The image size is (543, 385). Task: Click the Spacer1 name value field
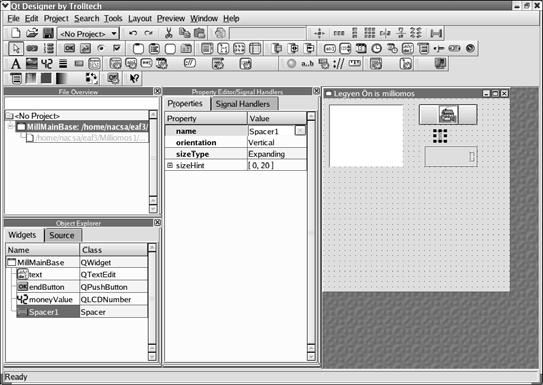[x=271, y=131]
